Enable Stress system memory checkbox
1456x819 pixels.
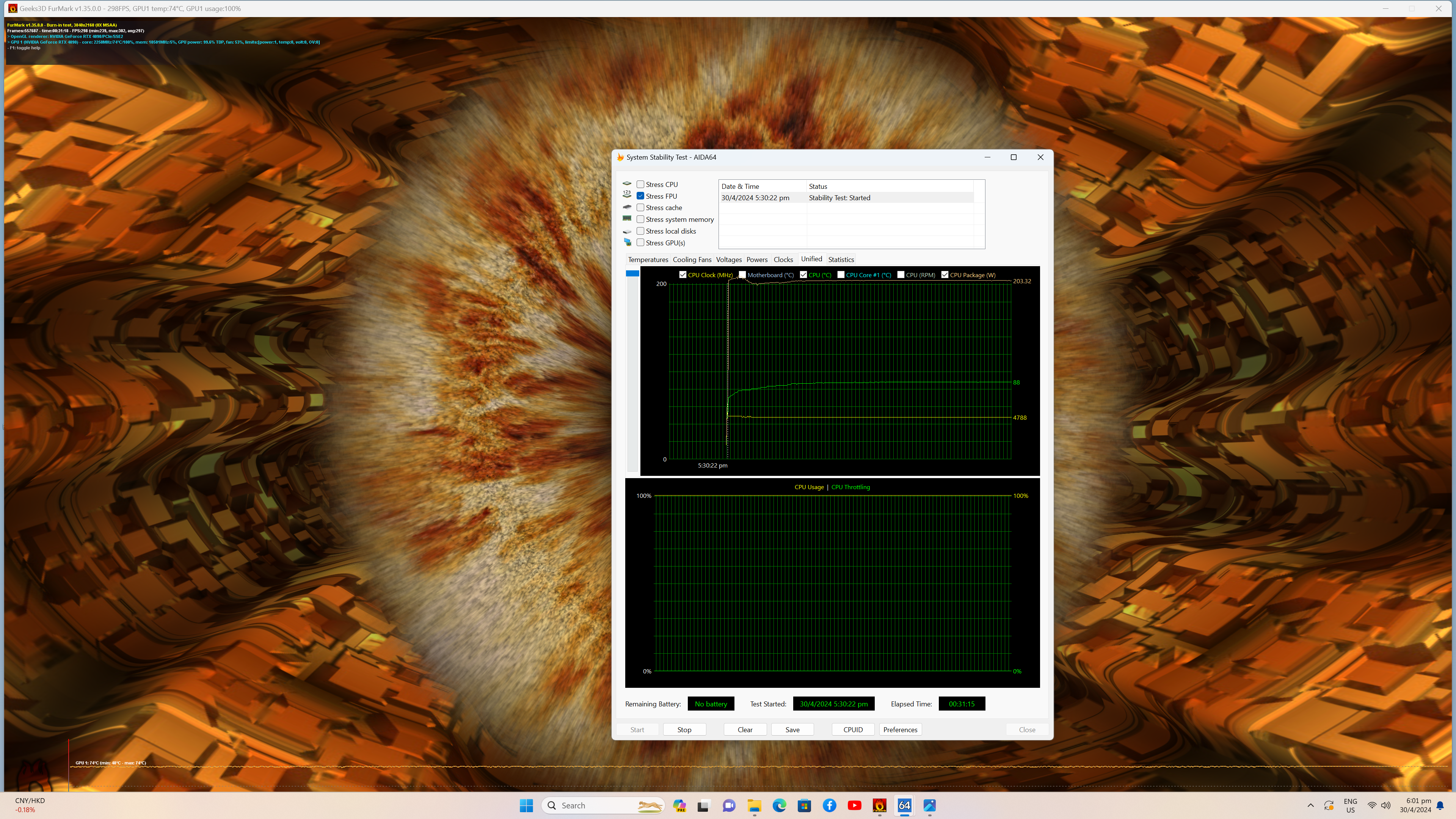[640, 219]
